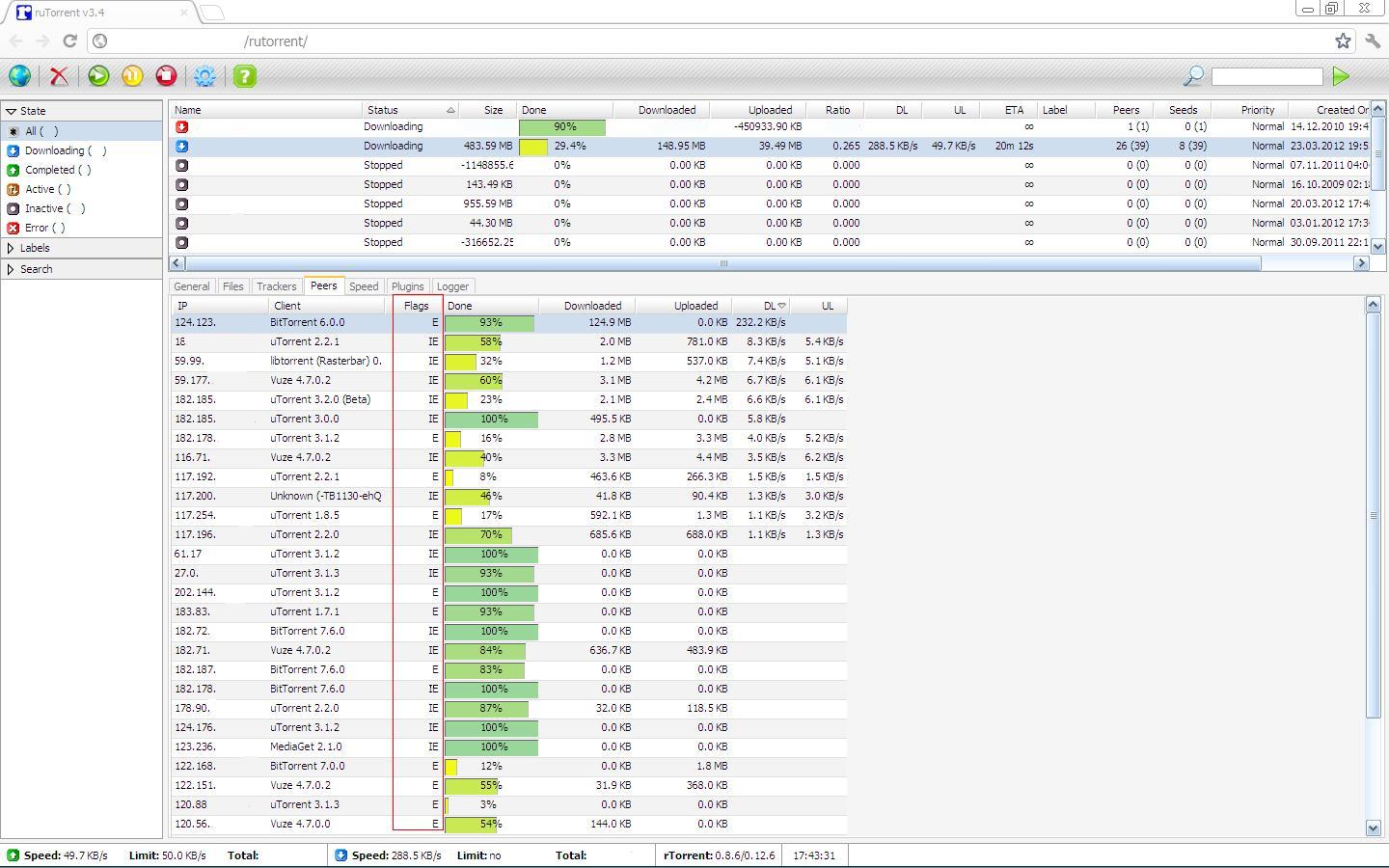Click 'rTorrent: 0.8.6/0.12.6' in status bar
Screen dimensions: 1389x868
click(719, 855)
